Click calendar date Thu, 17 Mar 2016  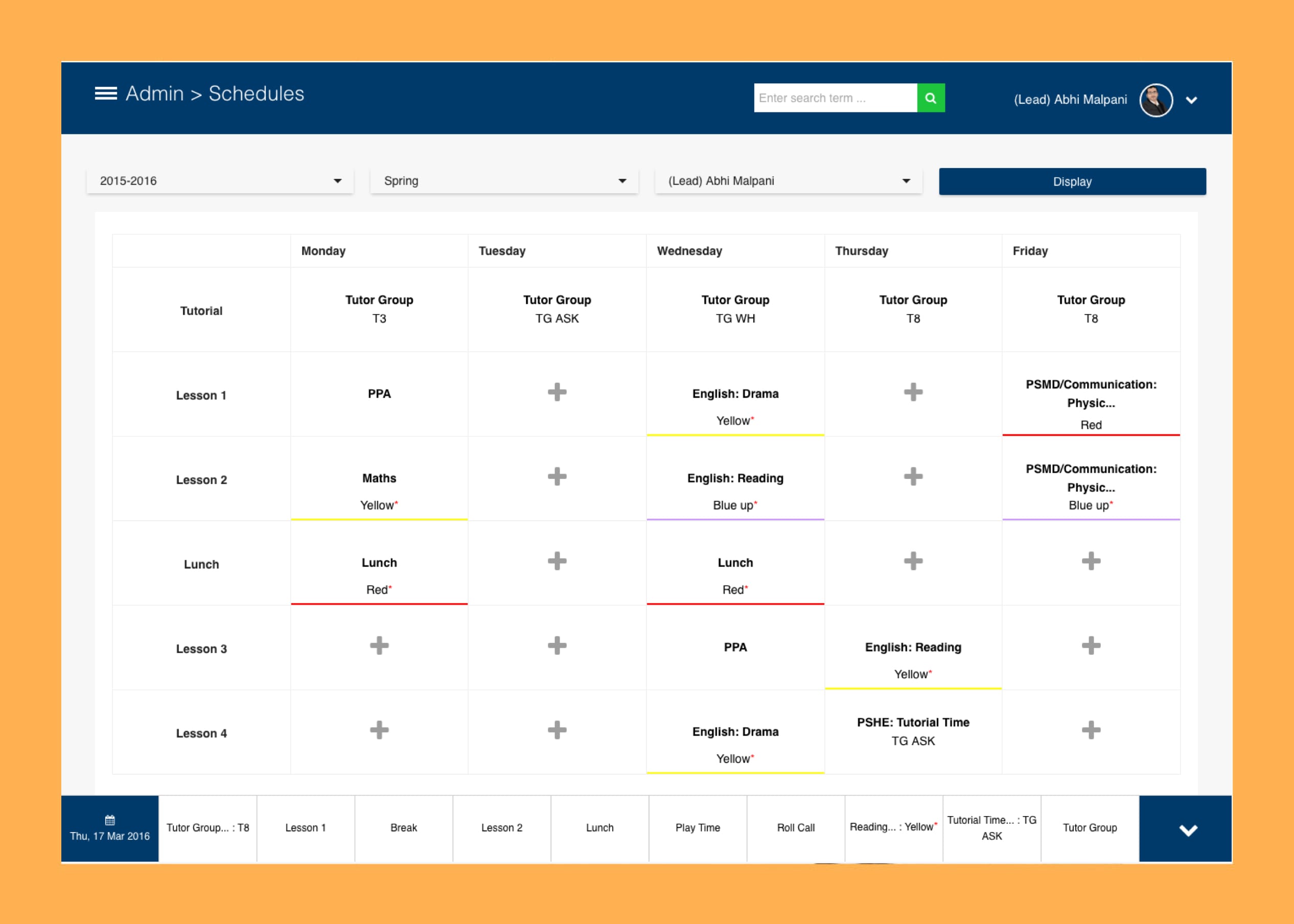tap(110, 828)
